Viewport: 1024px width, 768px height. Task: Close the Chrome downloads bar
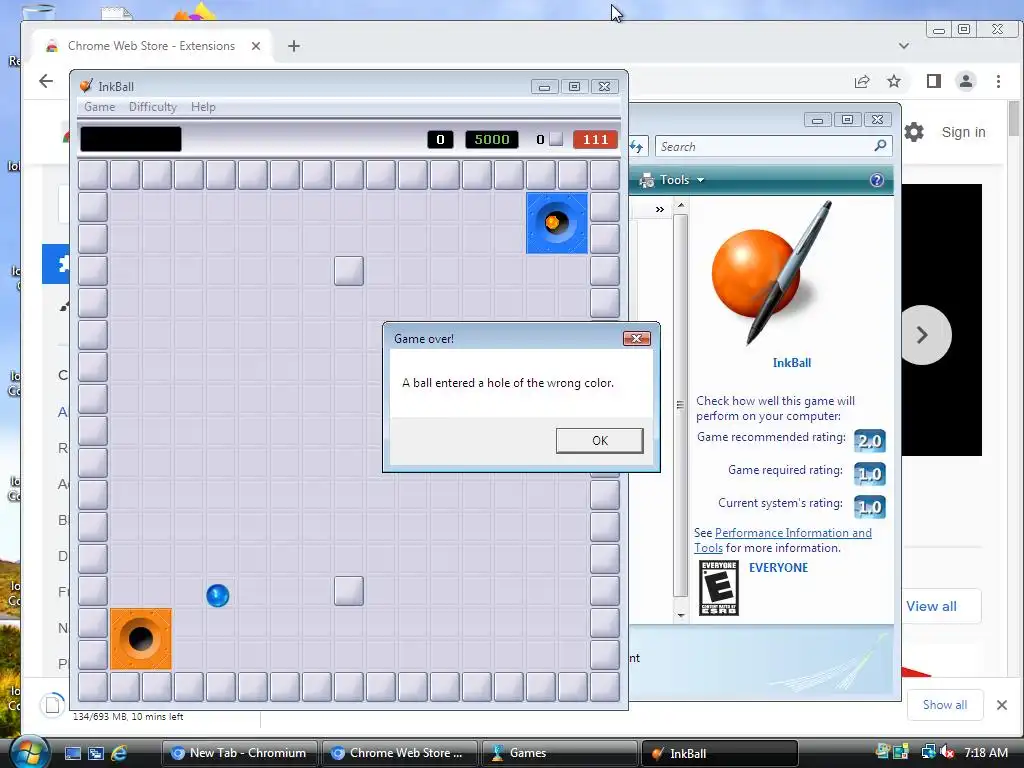(x=1002, y=705)
